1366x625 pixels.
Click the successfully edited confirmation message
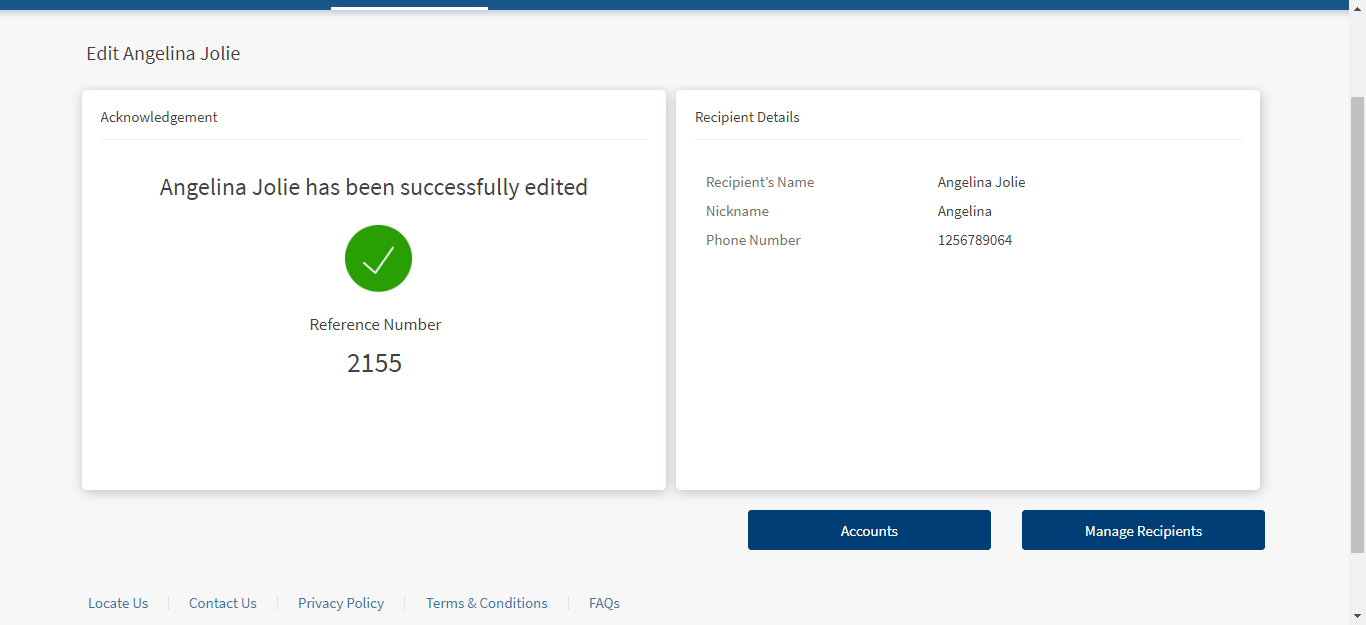[x=374, y=187]
